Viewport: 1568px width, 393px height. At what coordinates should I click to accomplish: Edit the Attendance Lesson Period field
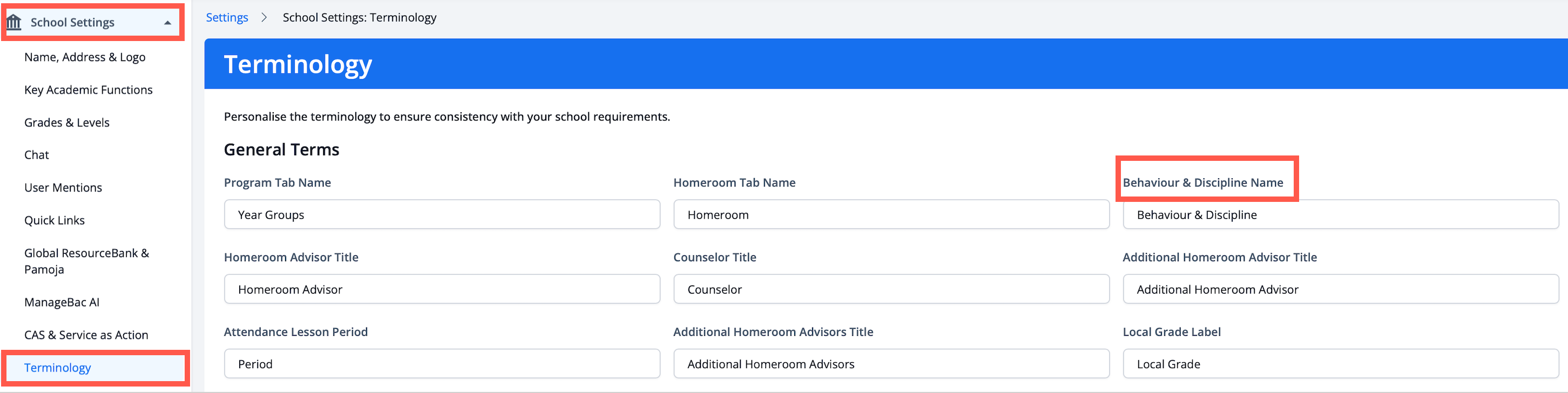coord(442,364)
